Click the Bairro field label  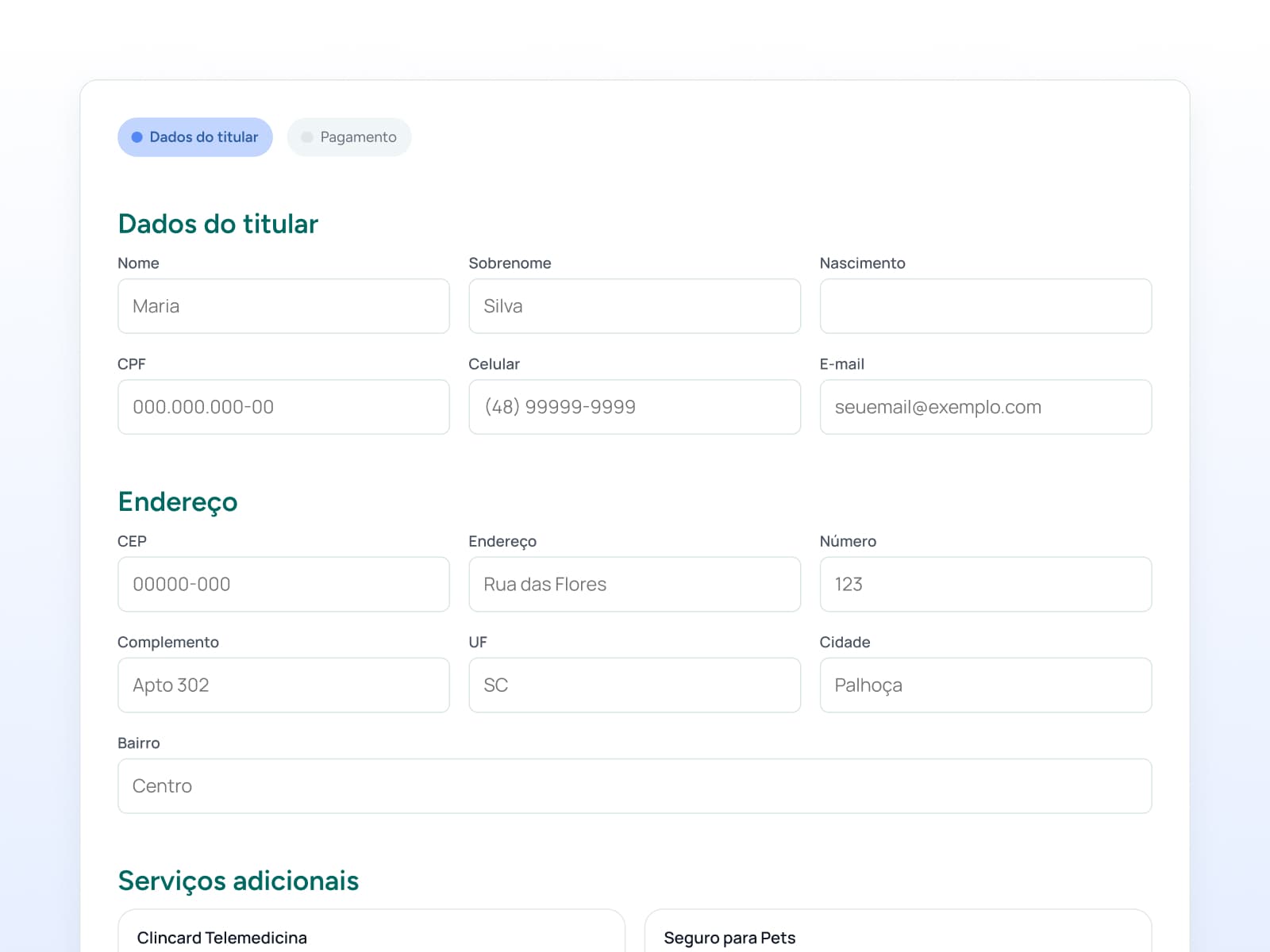point(139,743)
